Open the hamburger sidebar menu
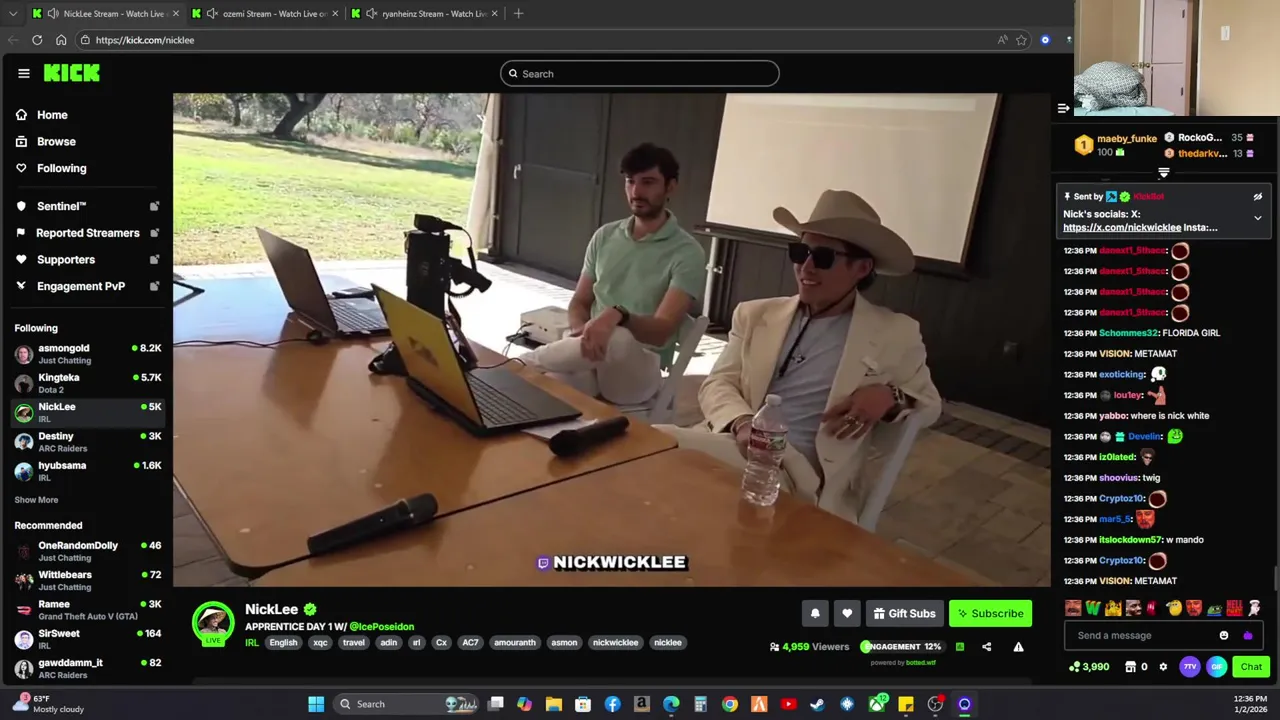The width and height of the screenshot is (1280, 720). pyautogui.click(x=23, y=73)
